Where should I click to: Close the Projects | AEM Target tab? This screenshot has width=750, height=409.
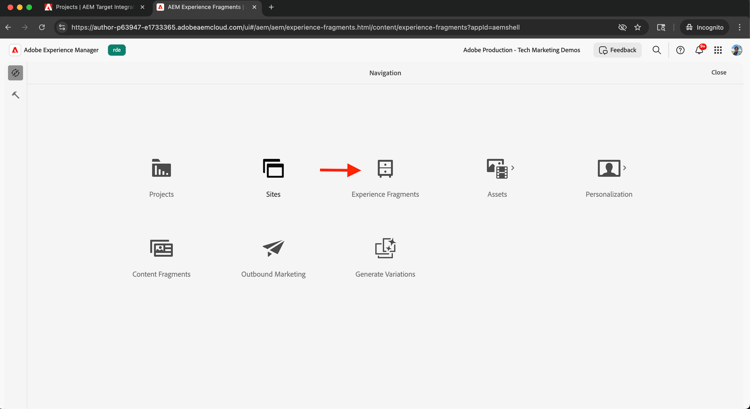[142, 7]
